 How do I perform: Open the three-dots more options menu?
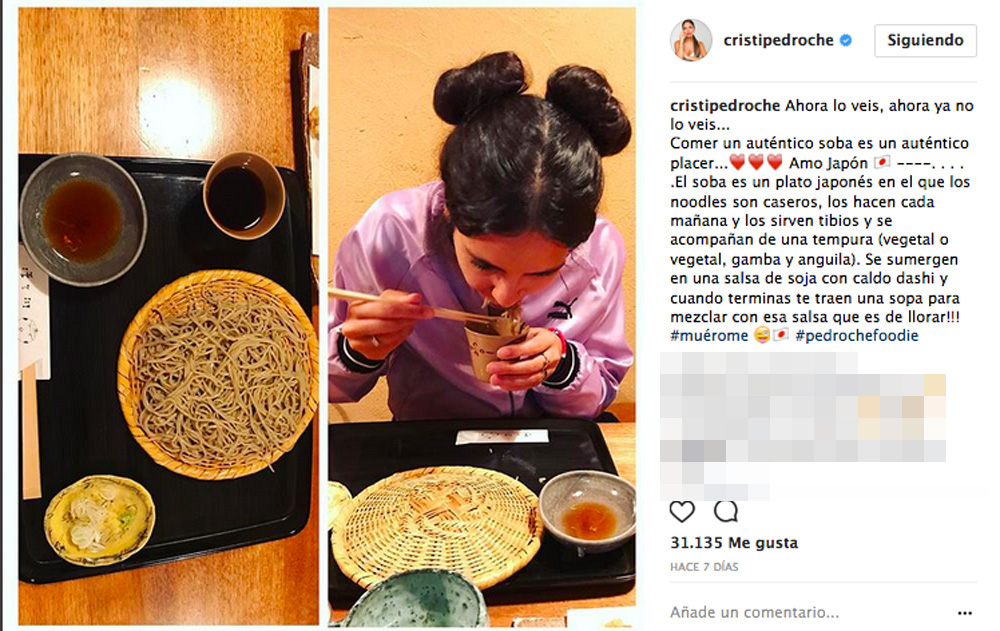(x=964, y=613)
